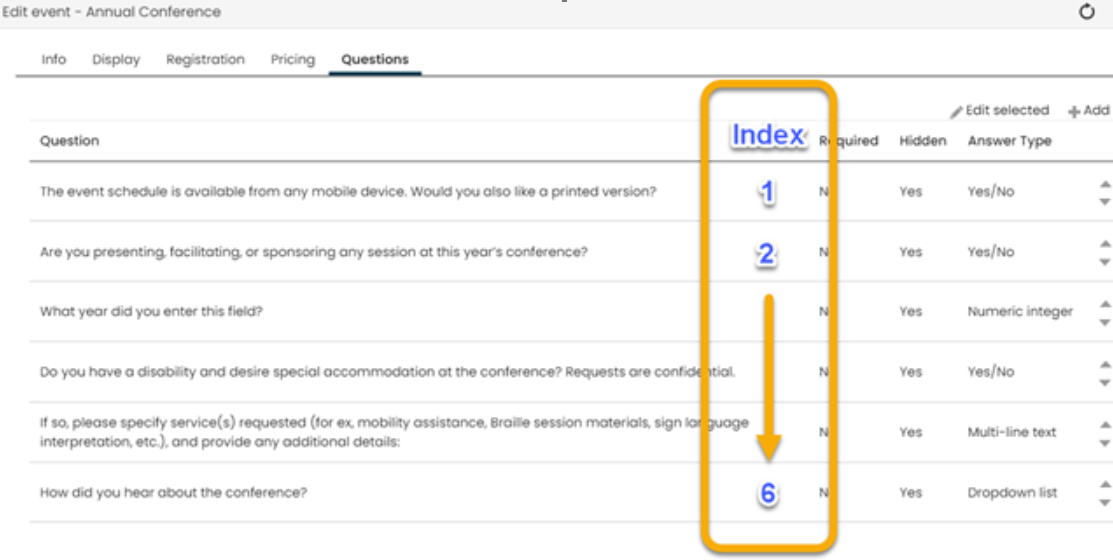Click the plus icon to add question

click(x=1074, y=111)
